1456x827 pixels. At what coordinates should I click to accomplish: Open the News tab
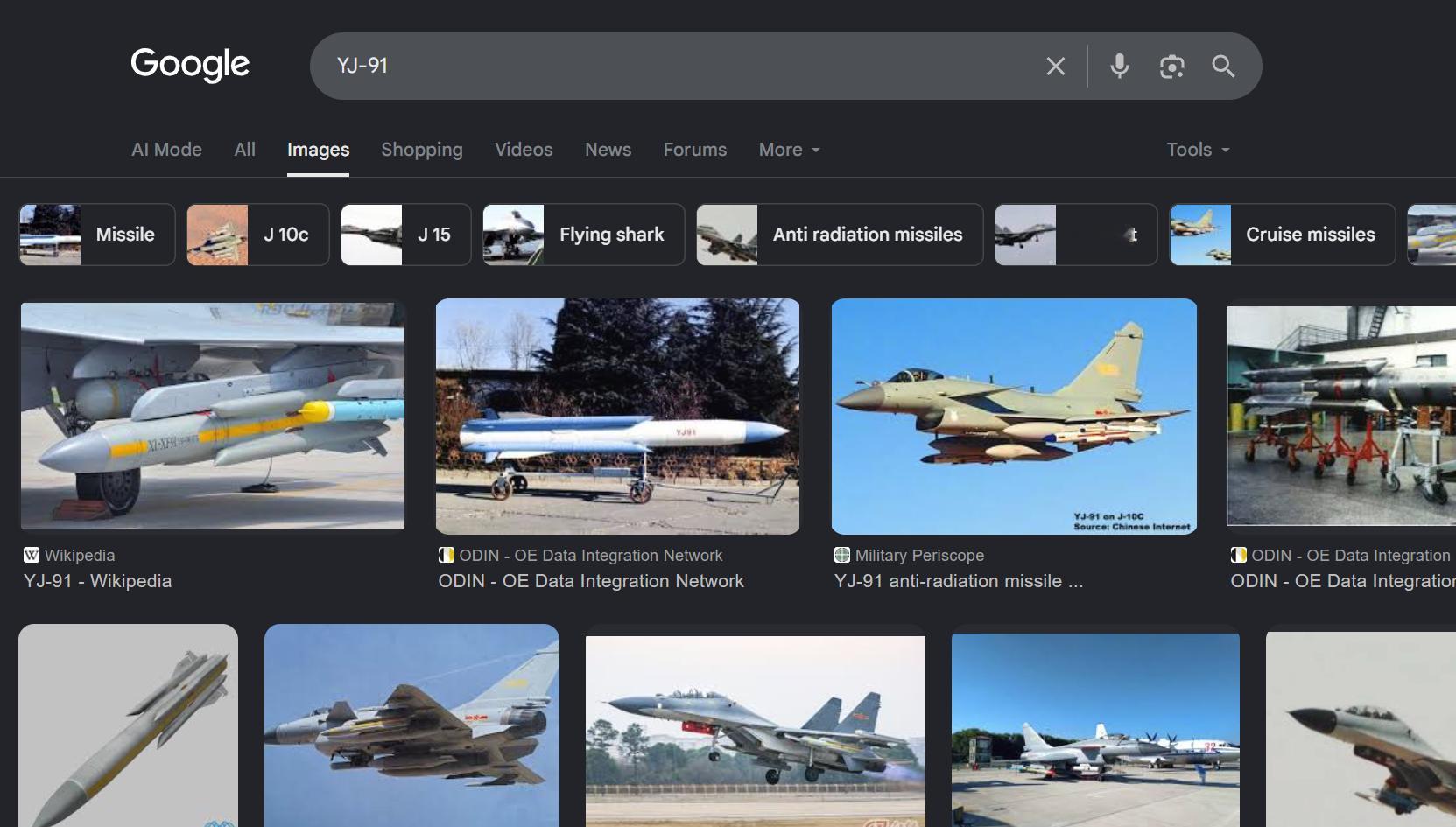608,150
